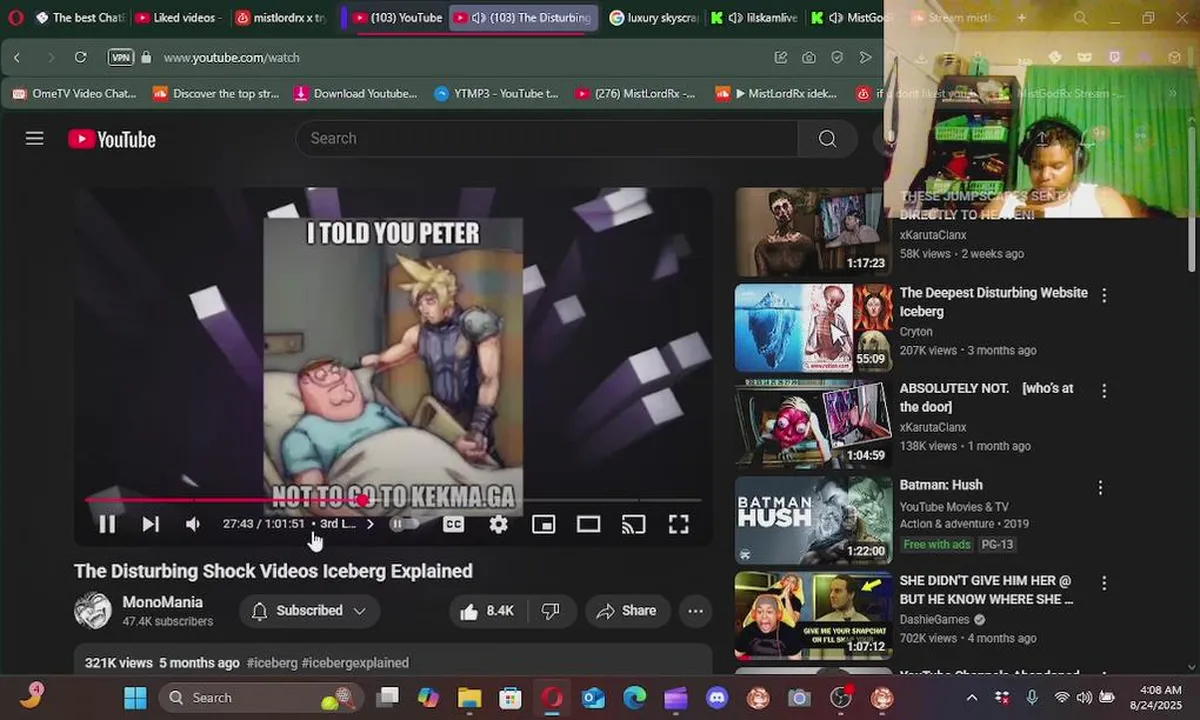1200x720 pixels.
Task: Expand the chapter title '3rd L...' chevron
Action: coord(370,524)
